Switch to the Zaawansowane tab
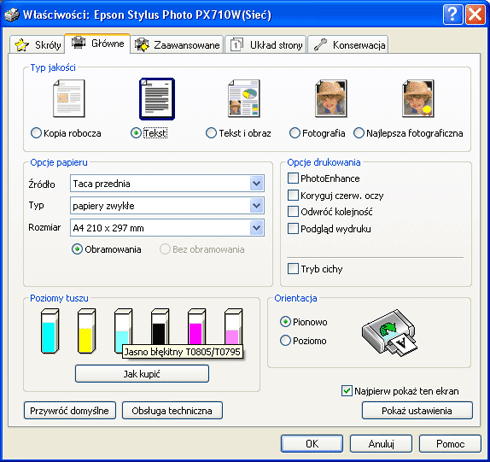The height and width of the screenshot is (462, 490). (x=177, y=45)
